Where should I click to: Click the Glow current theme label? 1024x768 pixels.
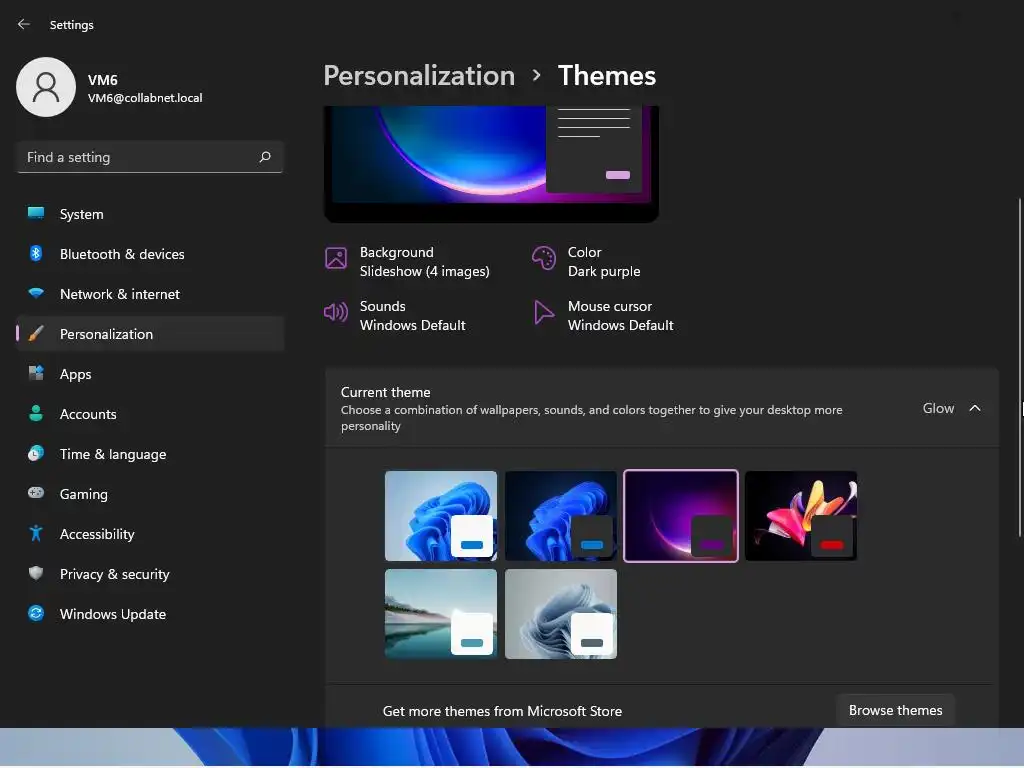point(938,408)
